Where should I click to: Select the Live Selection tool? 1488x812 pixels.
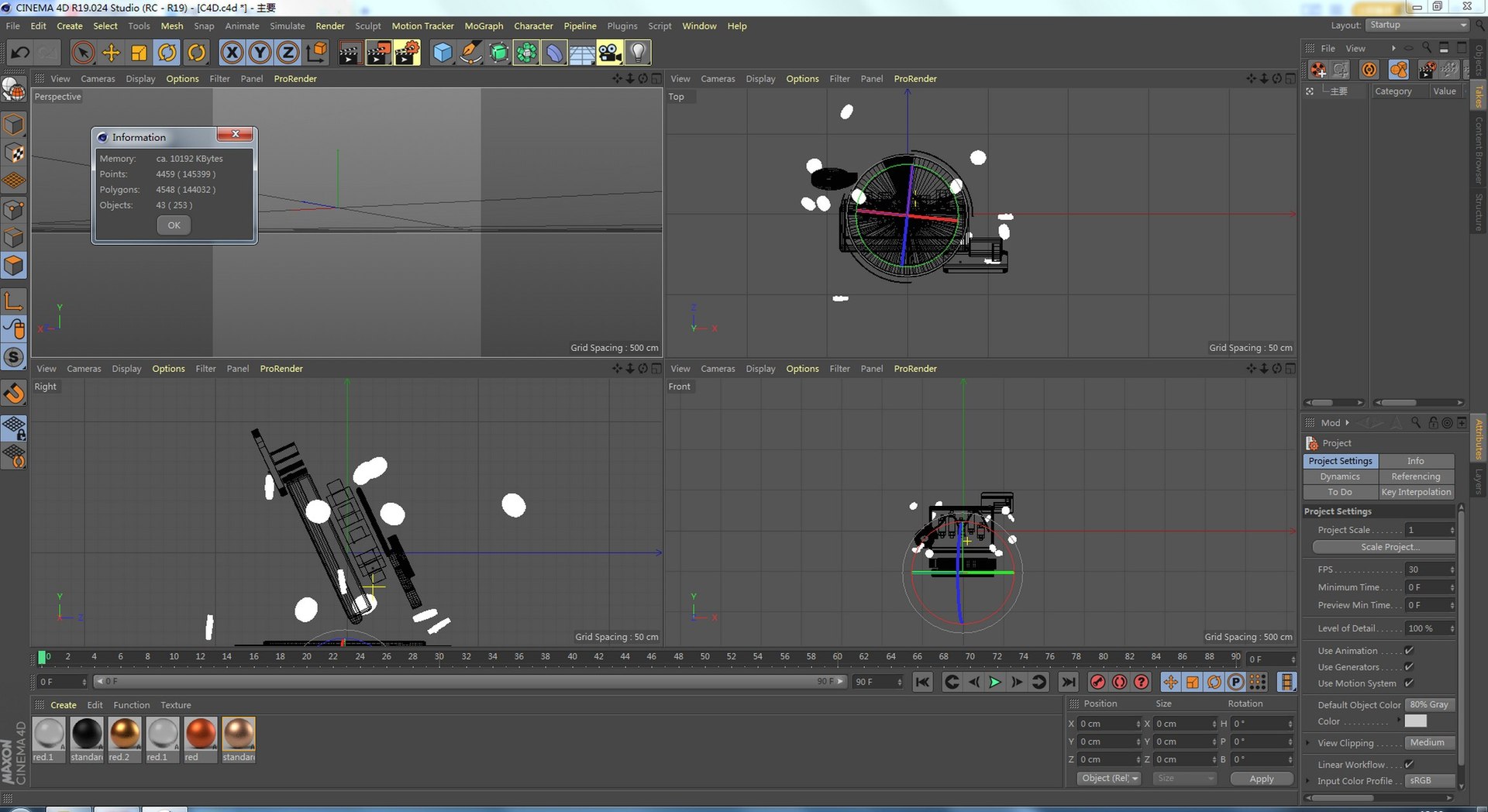point(83,53)
